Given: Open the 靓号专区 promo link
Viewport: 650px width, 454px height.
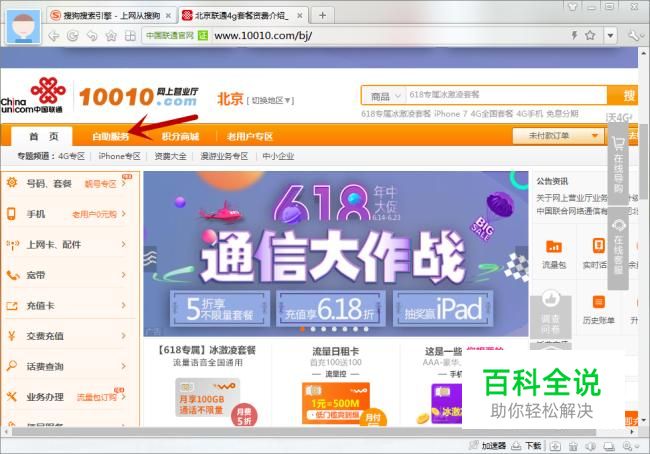Looking at the screenshot, I should pyautogui.click(x=100, y=184).
